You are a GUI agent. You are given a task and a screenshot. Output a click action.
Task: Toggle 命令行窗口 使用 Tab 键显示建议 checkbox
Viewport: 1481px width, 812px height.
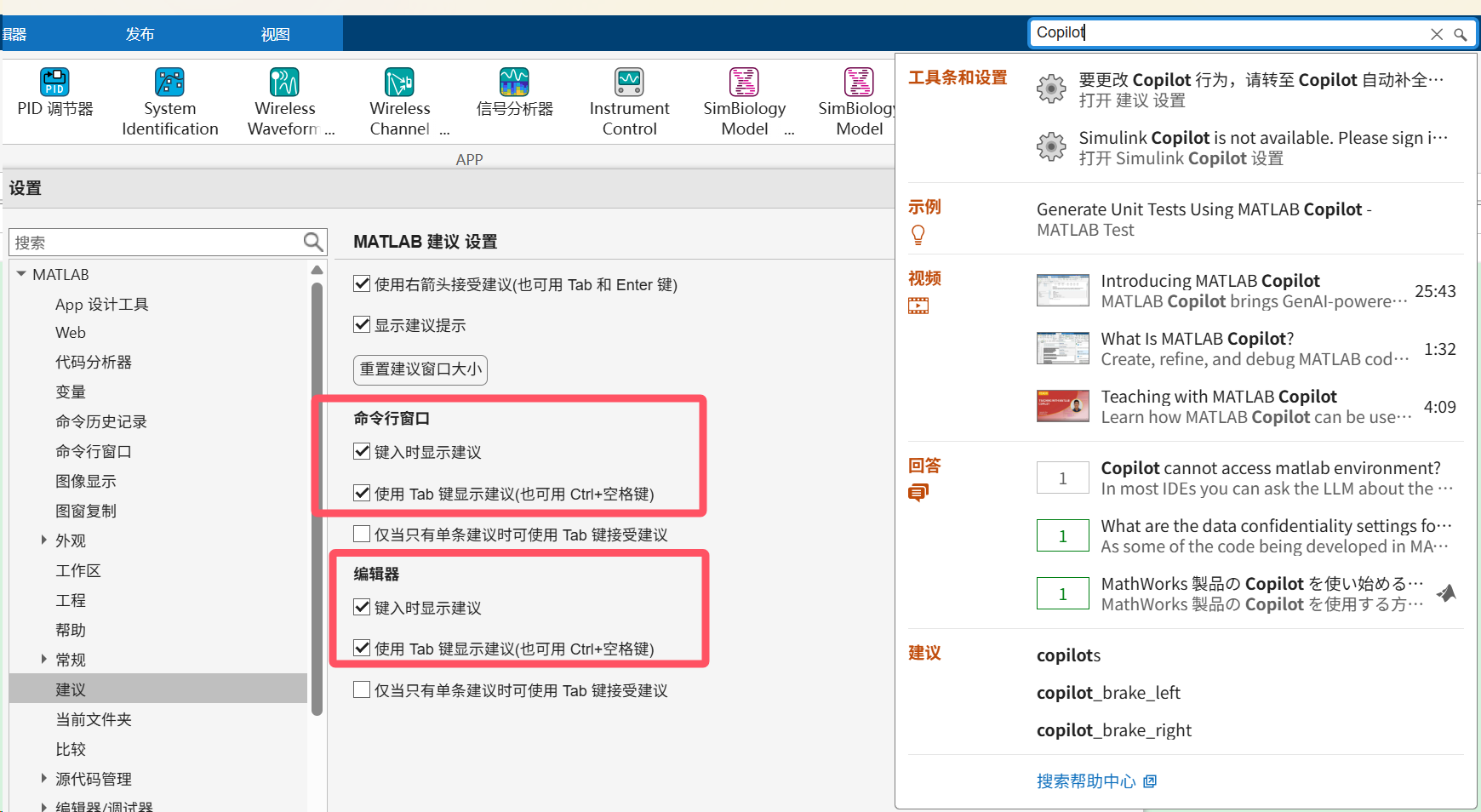(362, 493)
